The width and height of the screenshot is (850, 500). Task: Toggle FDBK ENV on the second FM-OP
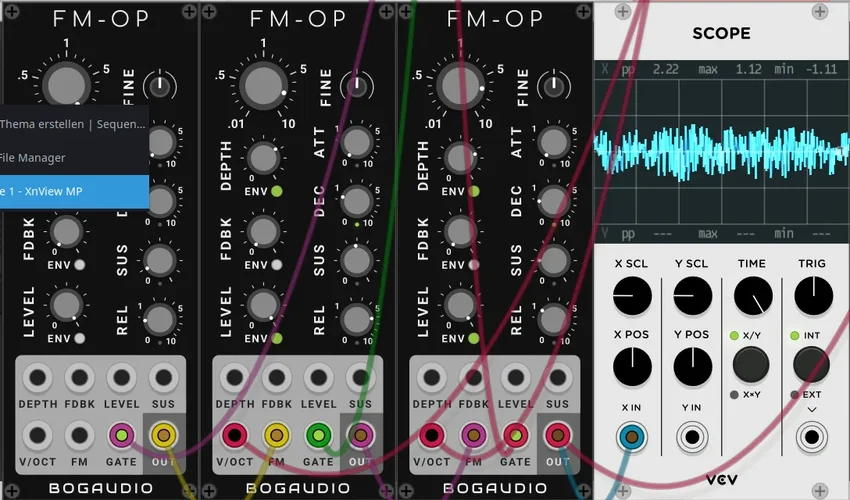tap(276, 265)
